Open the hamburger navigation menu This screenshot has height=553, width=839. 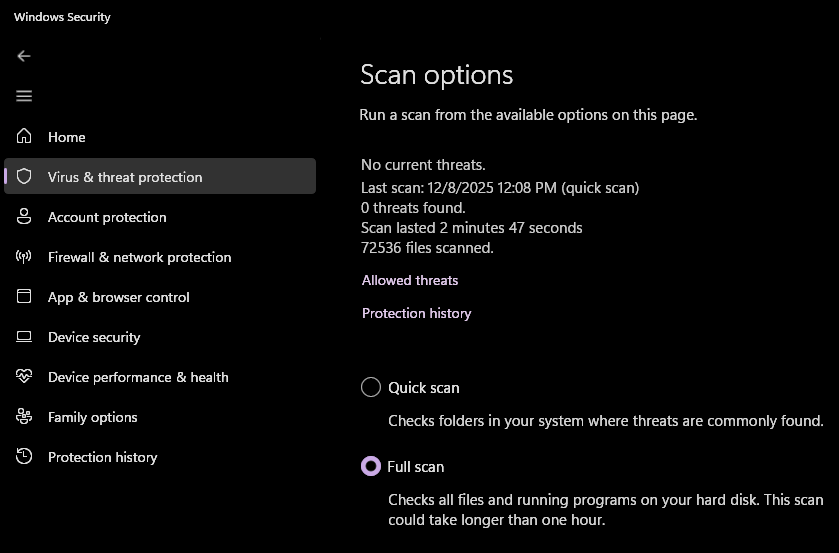[x=24, y=96]
